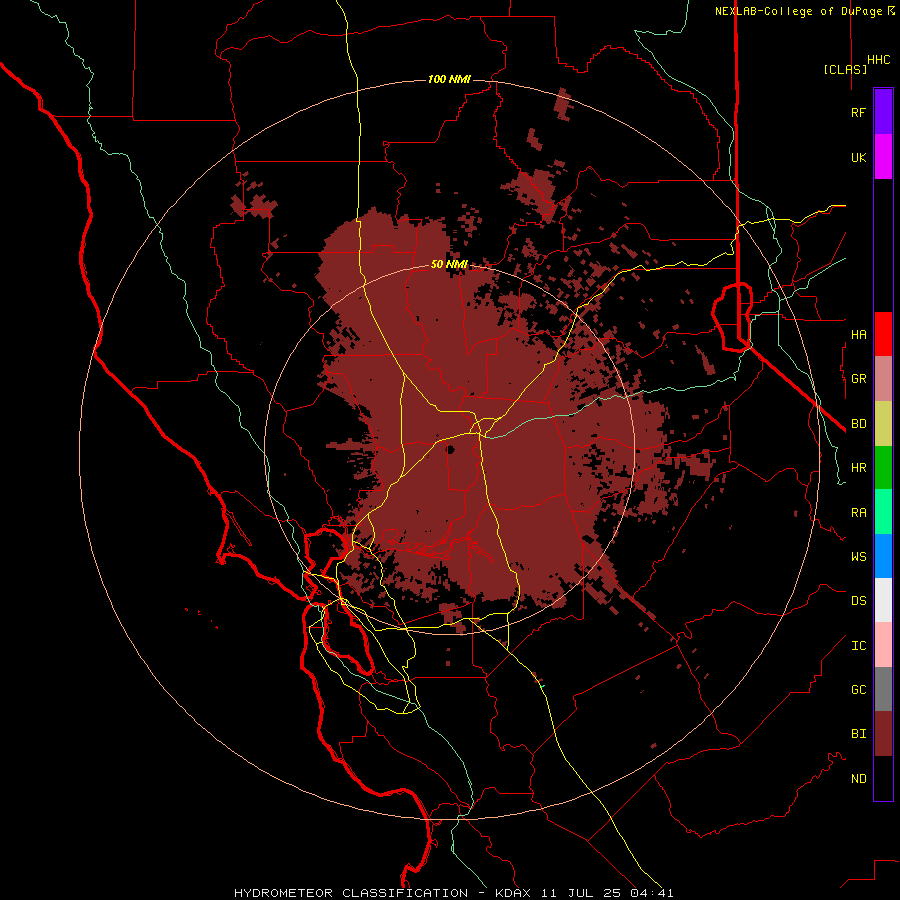Viewport: 900px width, 900px height.
Task: Click the HA legend label
Action: coord(858,334)
